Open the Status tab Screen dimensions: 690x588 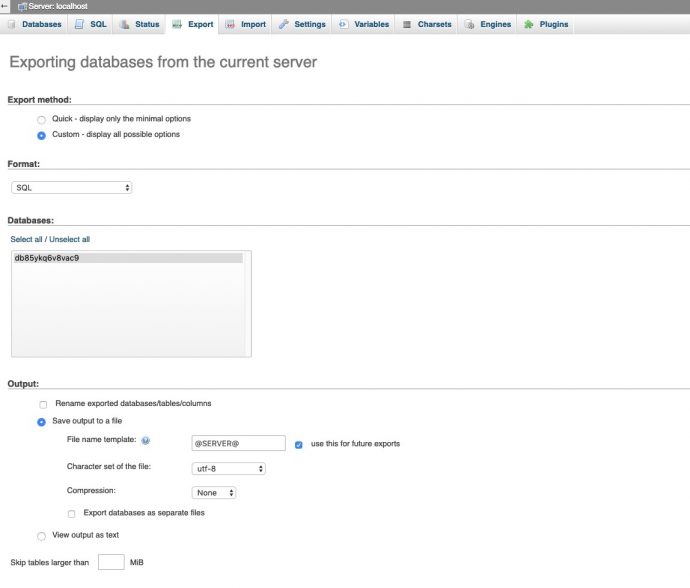point(139,24)
